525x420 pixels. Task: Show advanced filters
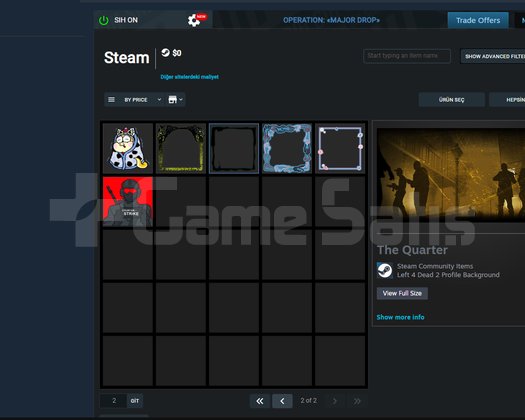coord(493,56)
